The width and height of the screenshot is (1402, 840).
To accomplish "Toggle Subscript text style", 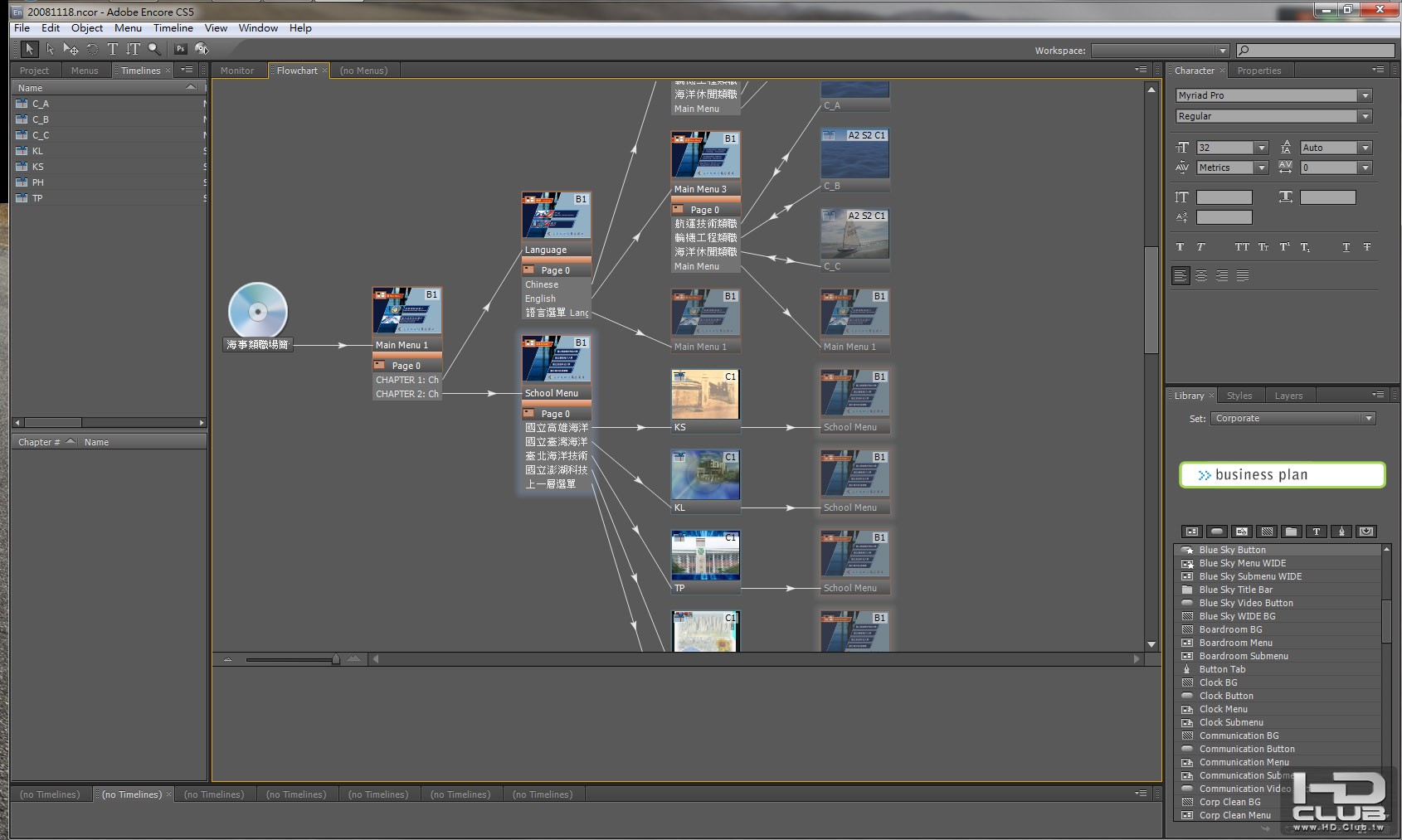I will pyautogui.click(x=1305, y=247).
